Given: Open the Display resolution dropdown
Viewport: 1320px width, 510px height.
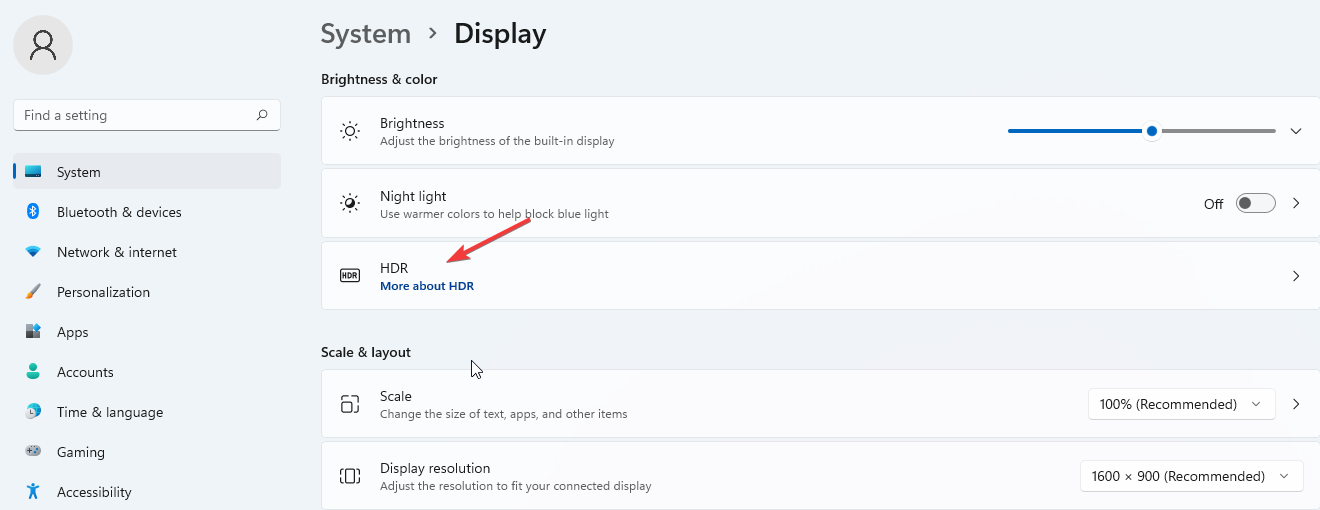Looking at the screenshot, I should tap(1191, 476).
